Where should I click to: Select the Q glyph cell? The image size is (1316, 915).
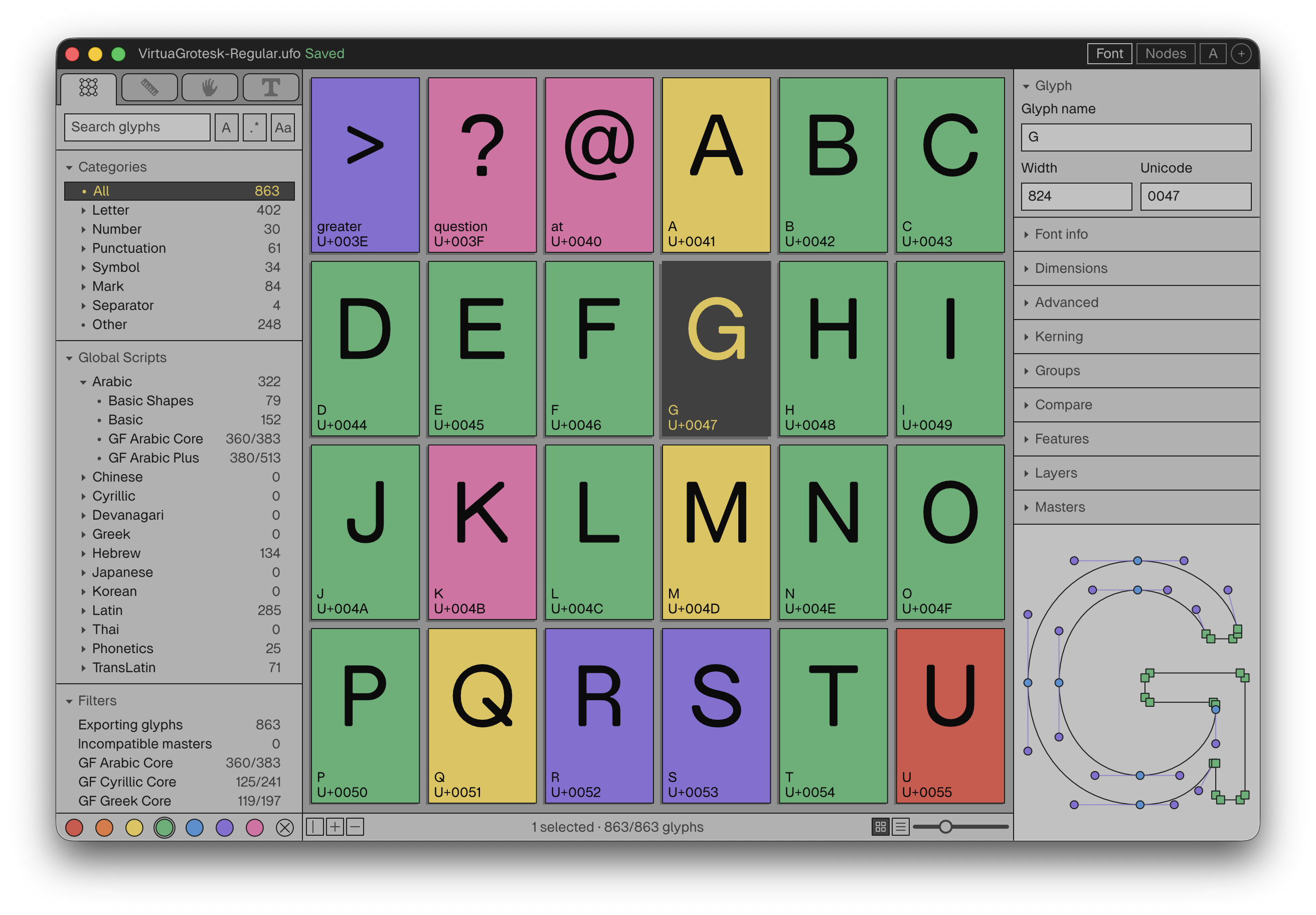coord(482,716)
